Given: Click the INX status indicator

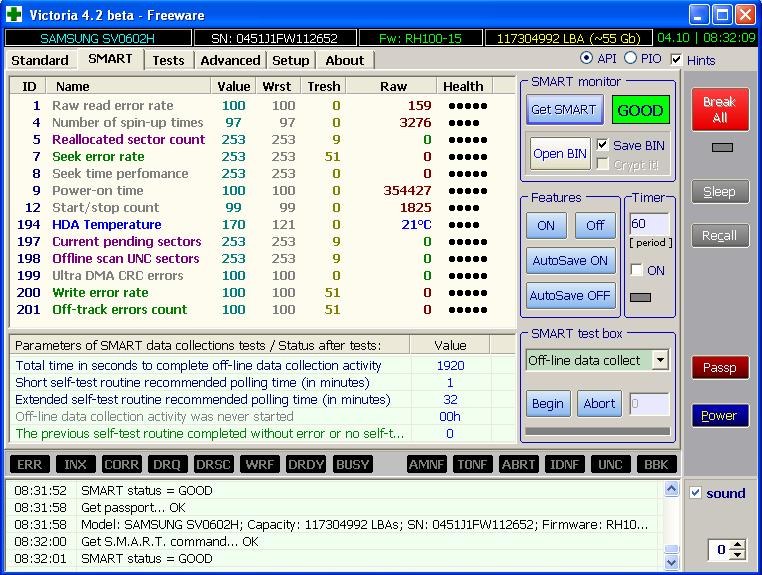Looking at the screenshot, I should click(x=75, y=465).
